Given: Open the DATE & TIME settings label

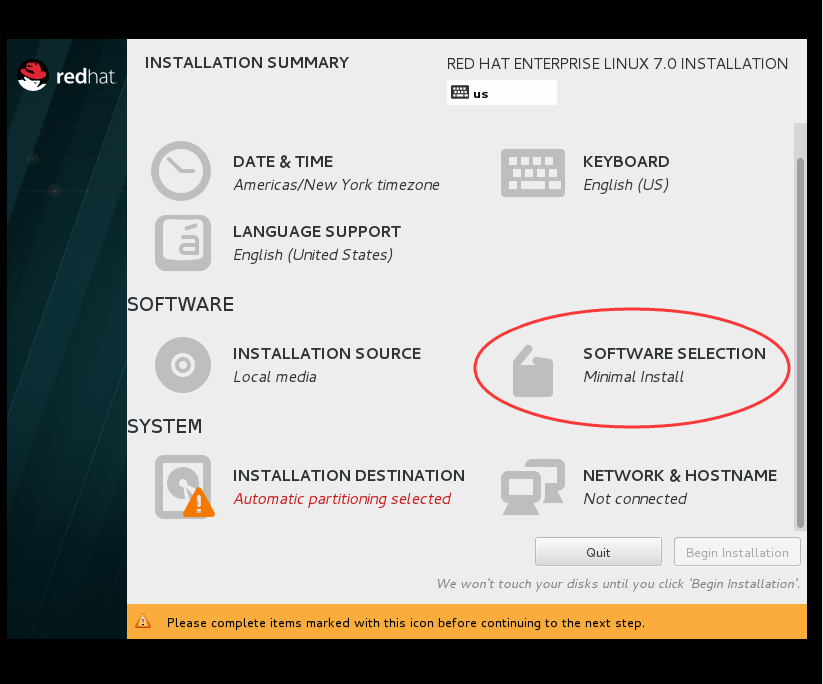Looking at the screenshot, I should 283,162.
